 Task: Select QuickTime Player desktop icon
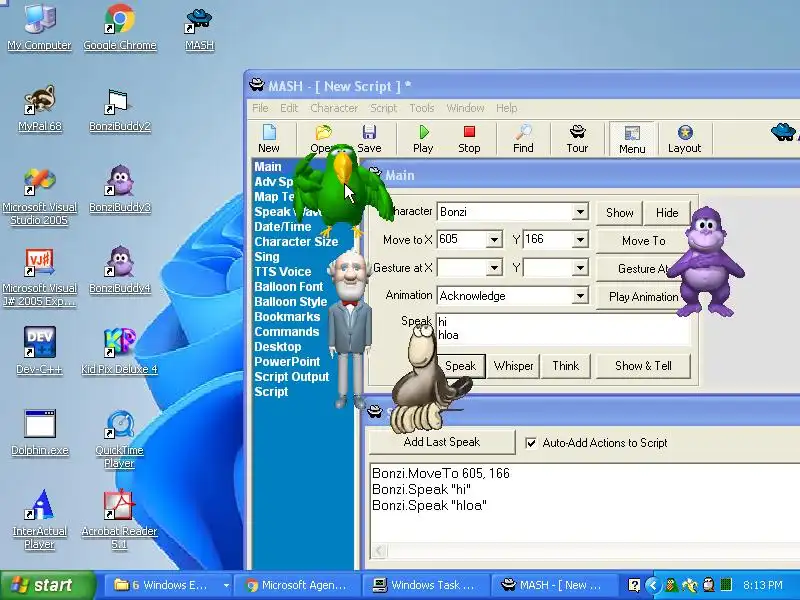coord(120,439)
